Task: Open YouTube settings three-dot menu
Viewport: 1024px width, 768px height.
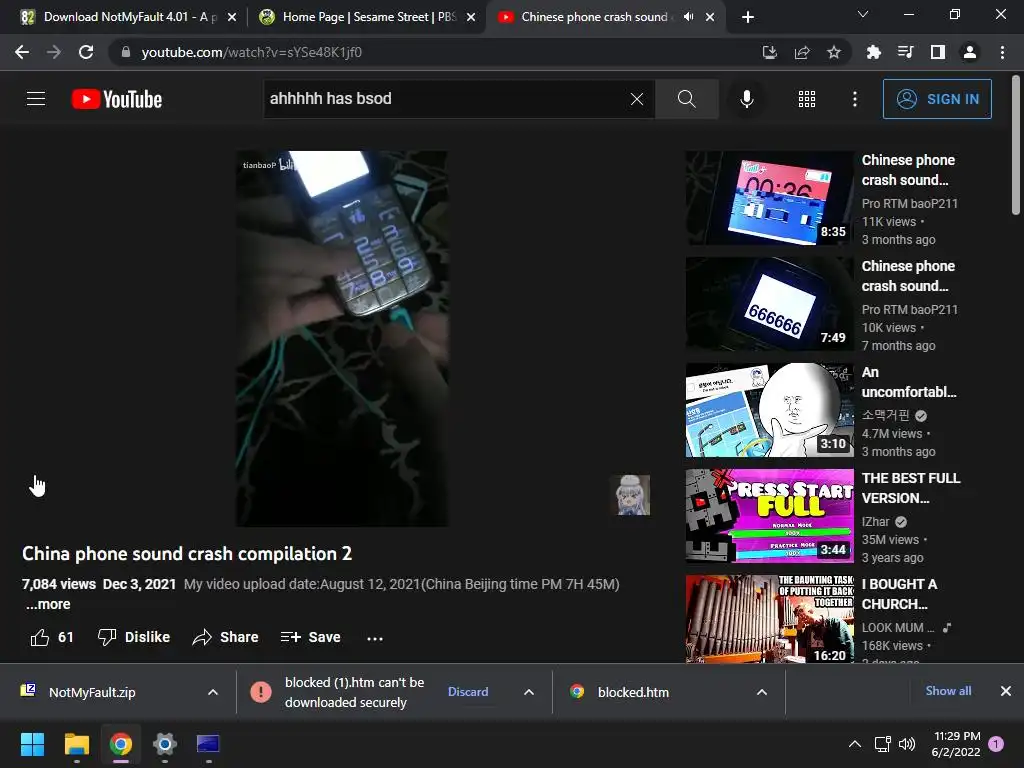Action: [854, 99]
